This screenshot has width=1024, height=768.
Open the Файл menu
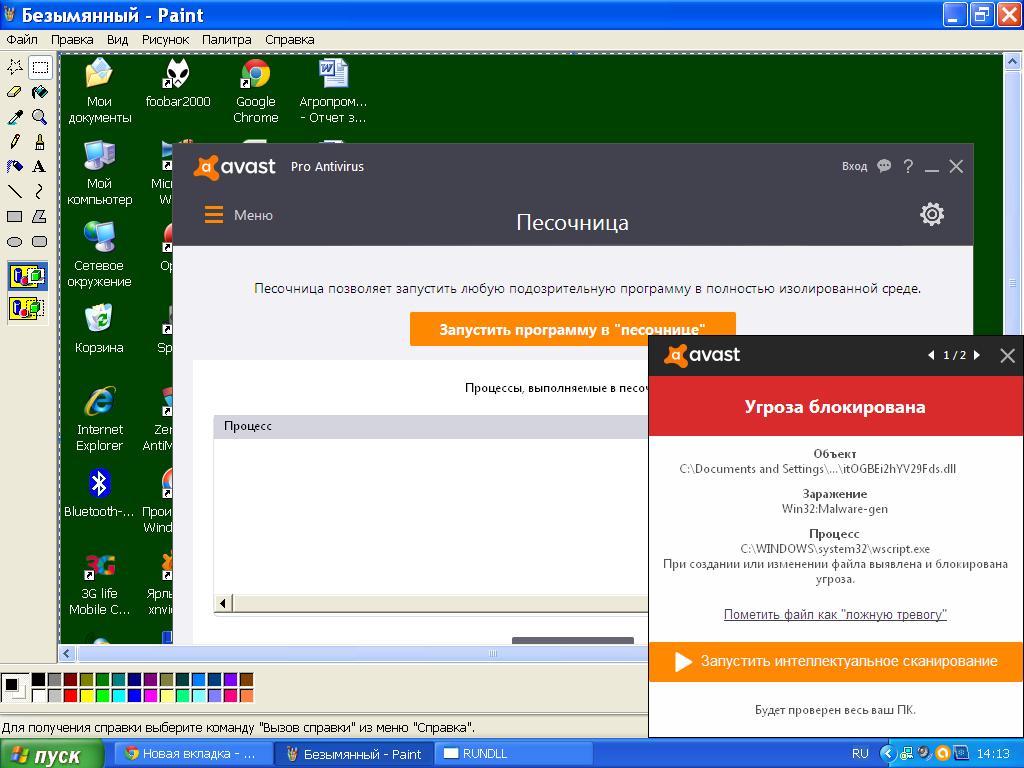tap(22, 40)
